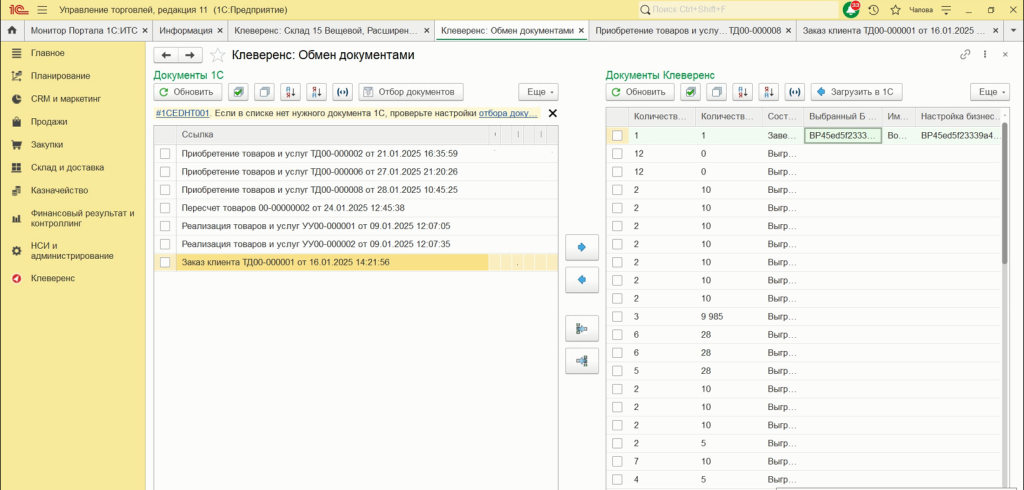Open the Казначейство section
Image resolution: width=1024 pixels, height=490 pixels.
point(72,190)
